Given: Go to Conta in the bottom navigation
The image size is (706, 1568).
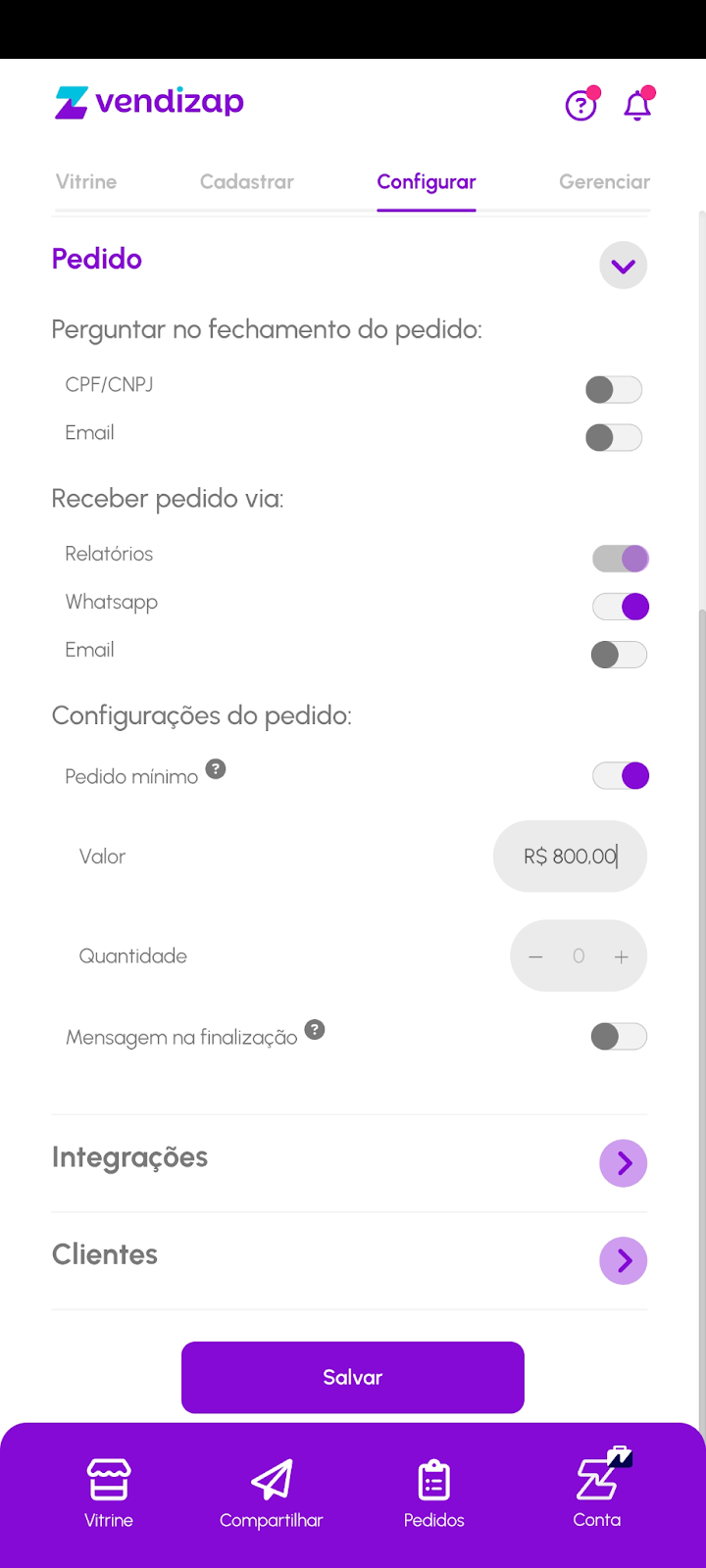Looking at the screenshot, I should (597, 1493).
